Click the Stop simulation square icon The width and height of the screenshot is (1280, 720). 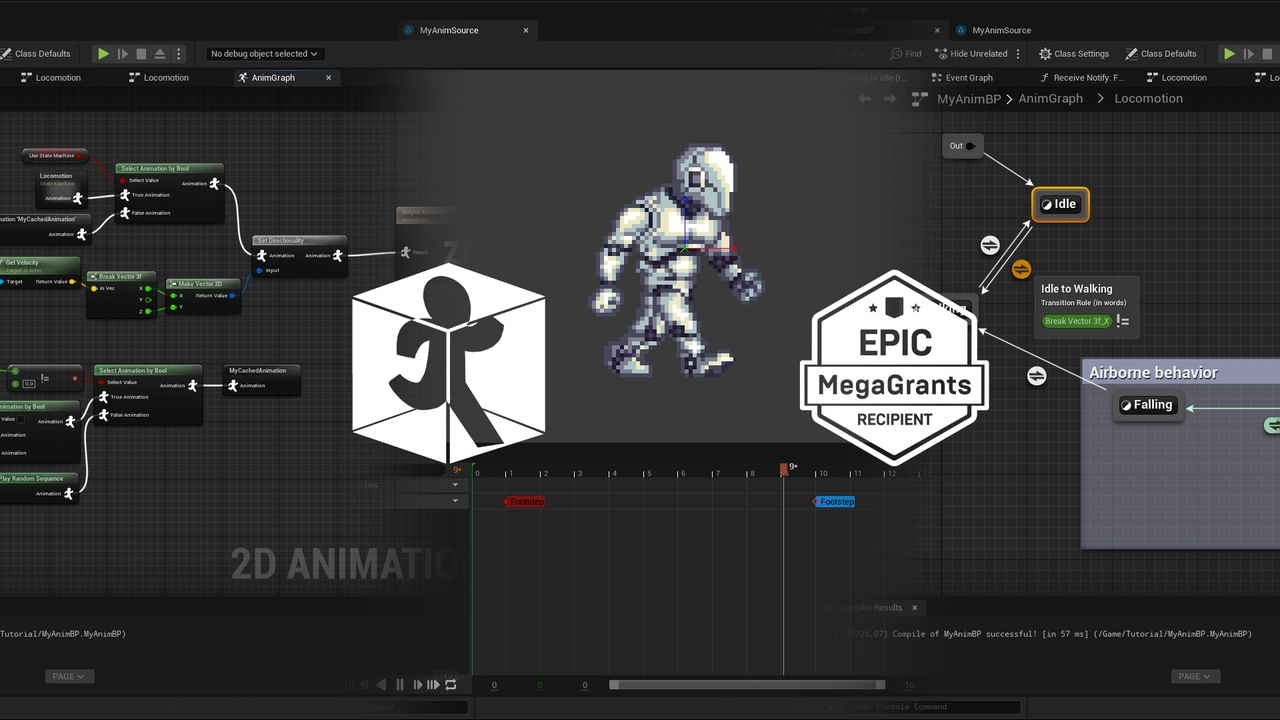(141, 54)
